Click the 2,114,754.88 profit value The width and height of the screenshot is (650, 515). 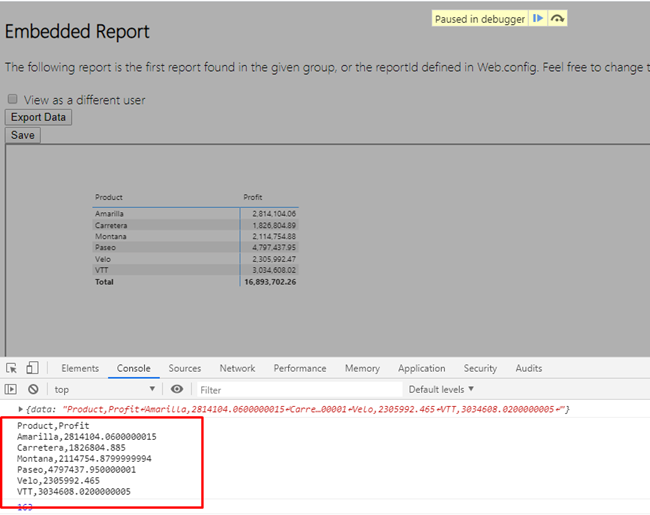tap(274, 236)
